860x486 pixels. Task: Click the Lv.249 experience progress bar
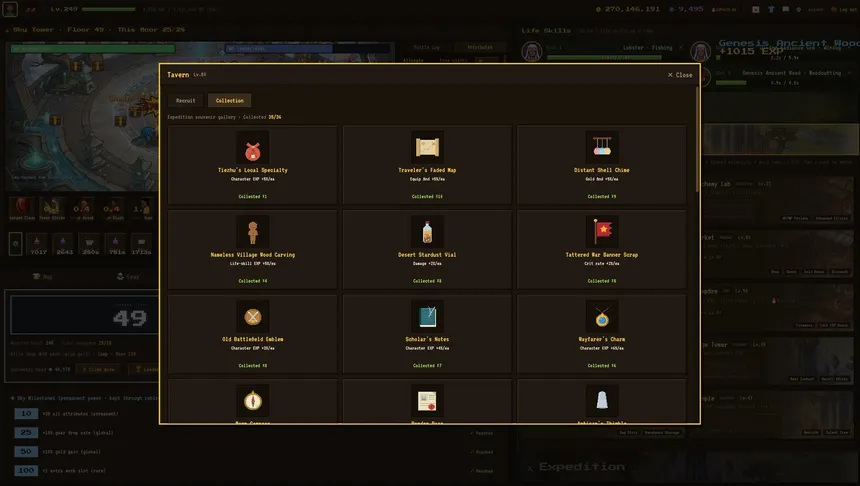[109, 9]
